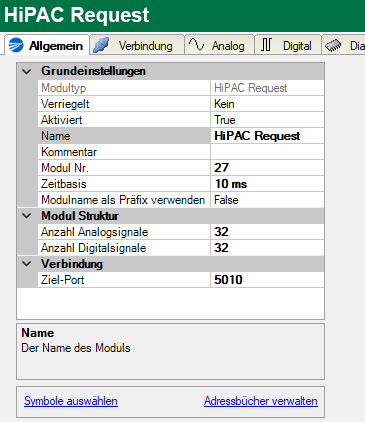Collapse the Verbindung property group chevron
The width and height of the screenshot is (365, 422).
27,264
